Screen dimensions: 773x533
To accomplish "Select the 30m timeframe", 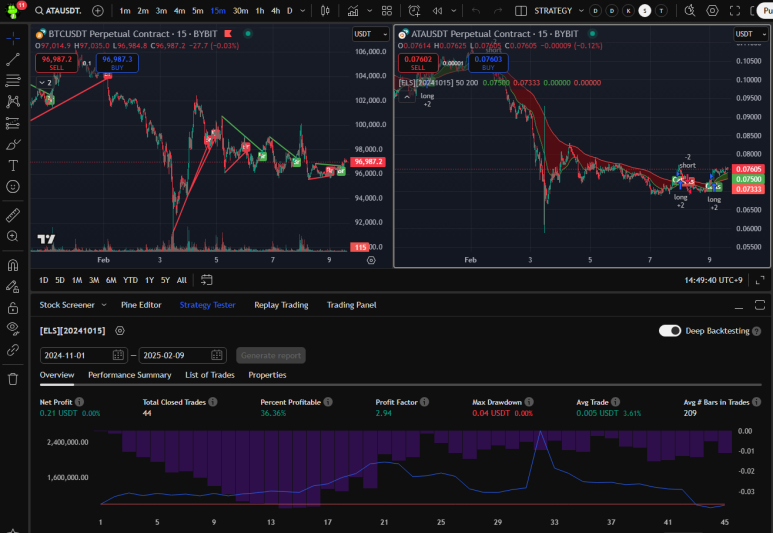I will 241,10.
